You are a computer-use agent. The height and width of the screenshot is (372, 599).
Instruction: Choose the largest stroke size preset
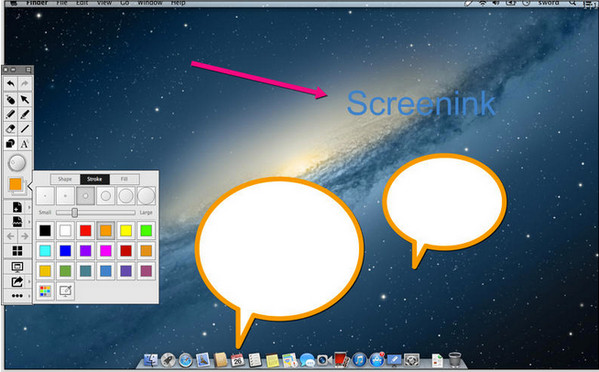pyautogui.click(x=146, y=196)
